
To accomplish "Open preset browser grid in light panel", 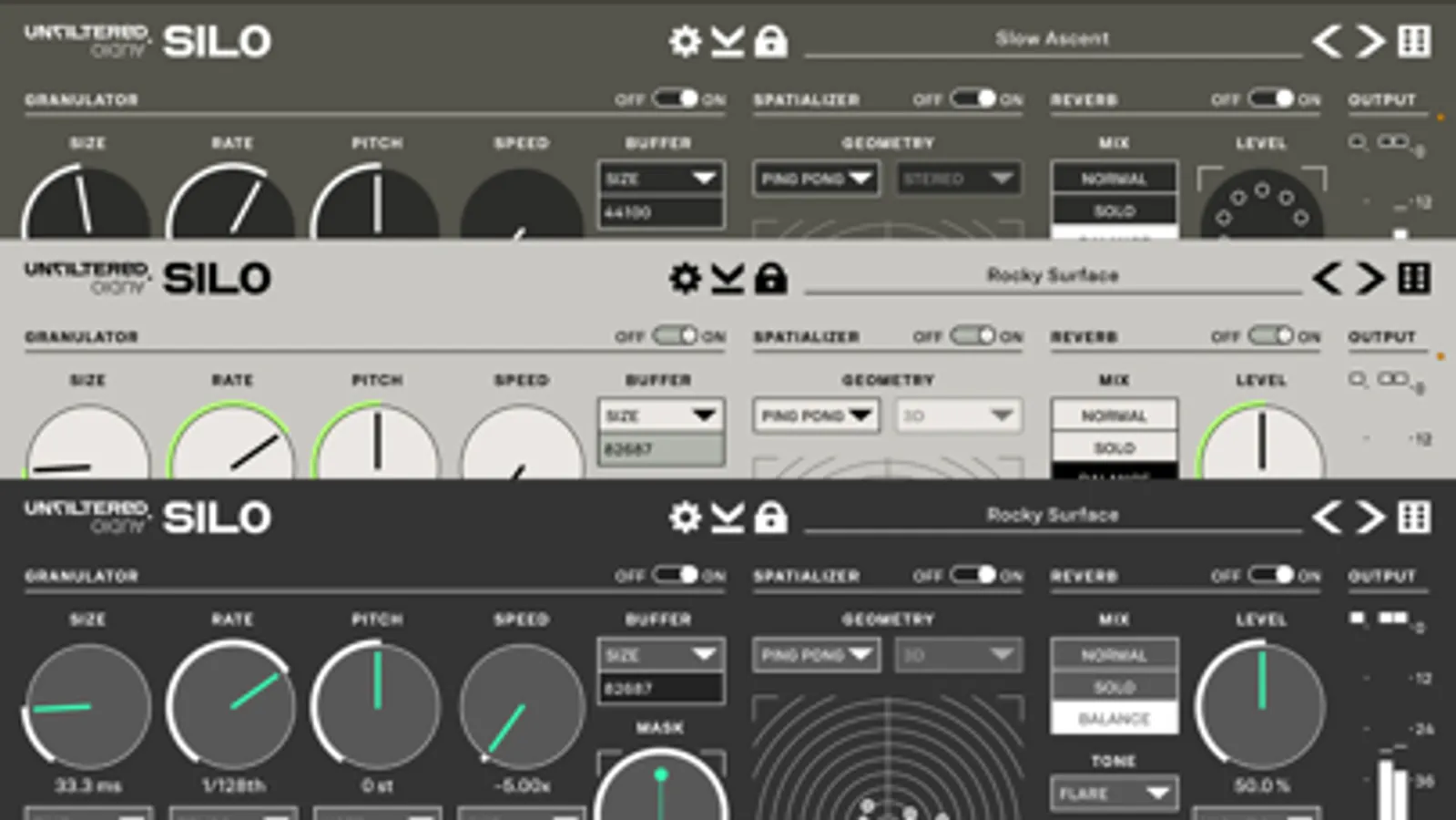I will [x=1414, y=278].
